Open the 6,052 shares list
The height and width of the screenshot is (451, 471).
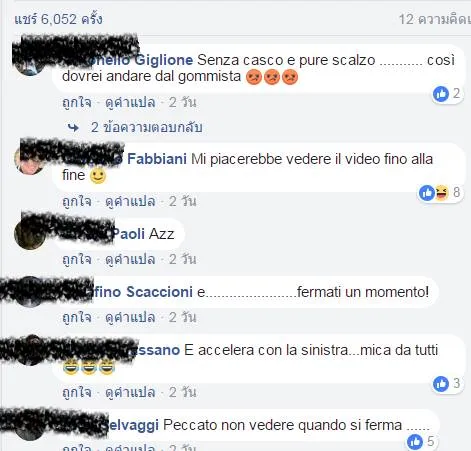[58, 19]
